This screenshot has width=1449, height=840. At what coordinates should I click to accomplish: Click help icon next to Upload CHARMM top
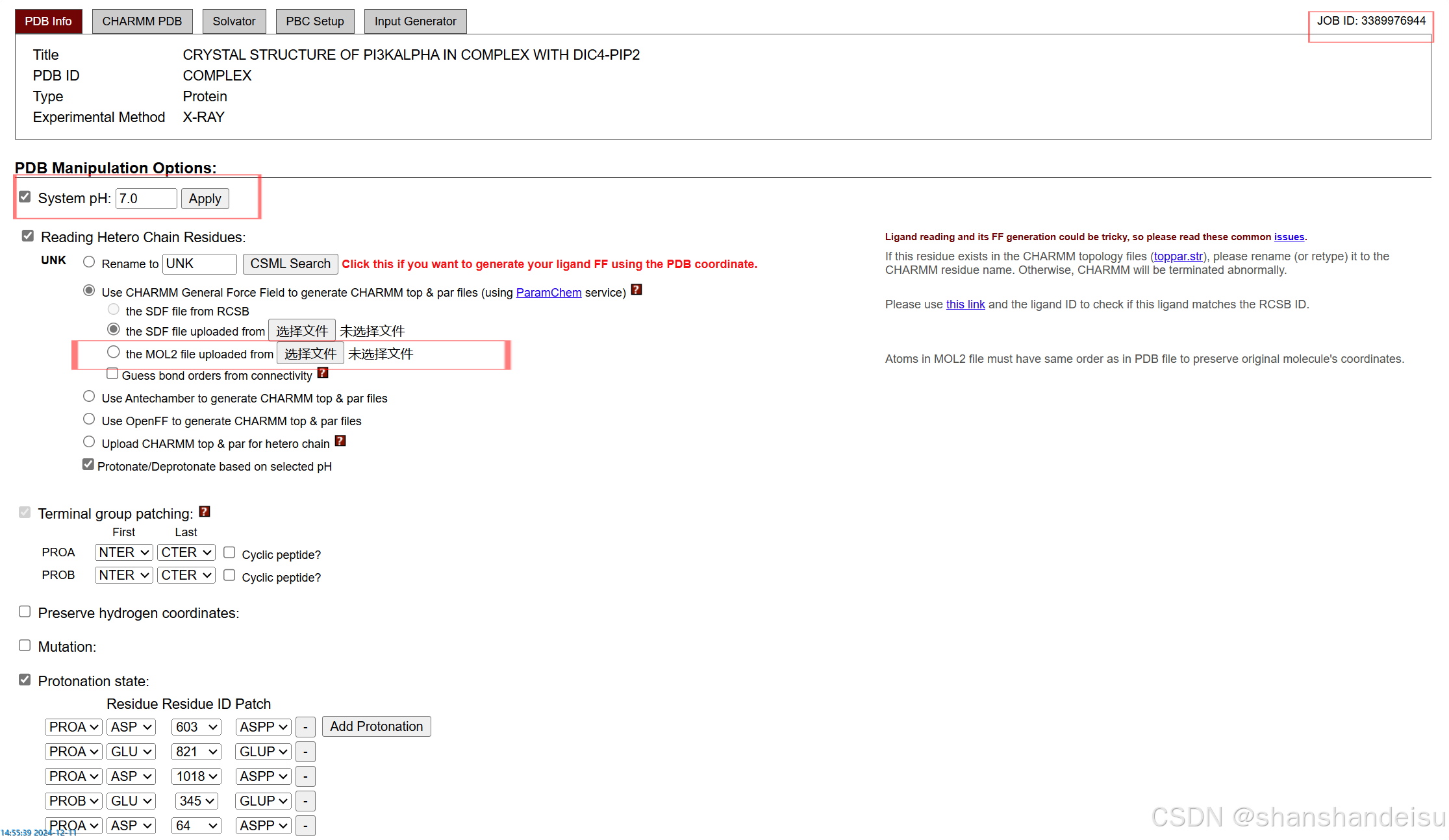pyautogui.click(x=340, y=441)
